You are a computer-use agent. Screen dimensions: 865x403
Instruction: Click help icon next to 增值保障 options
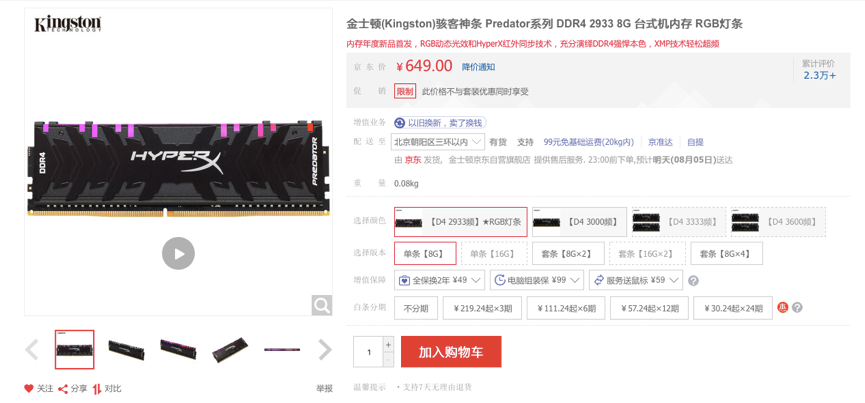(693, 281)
